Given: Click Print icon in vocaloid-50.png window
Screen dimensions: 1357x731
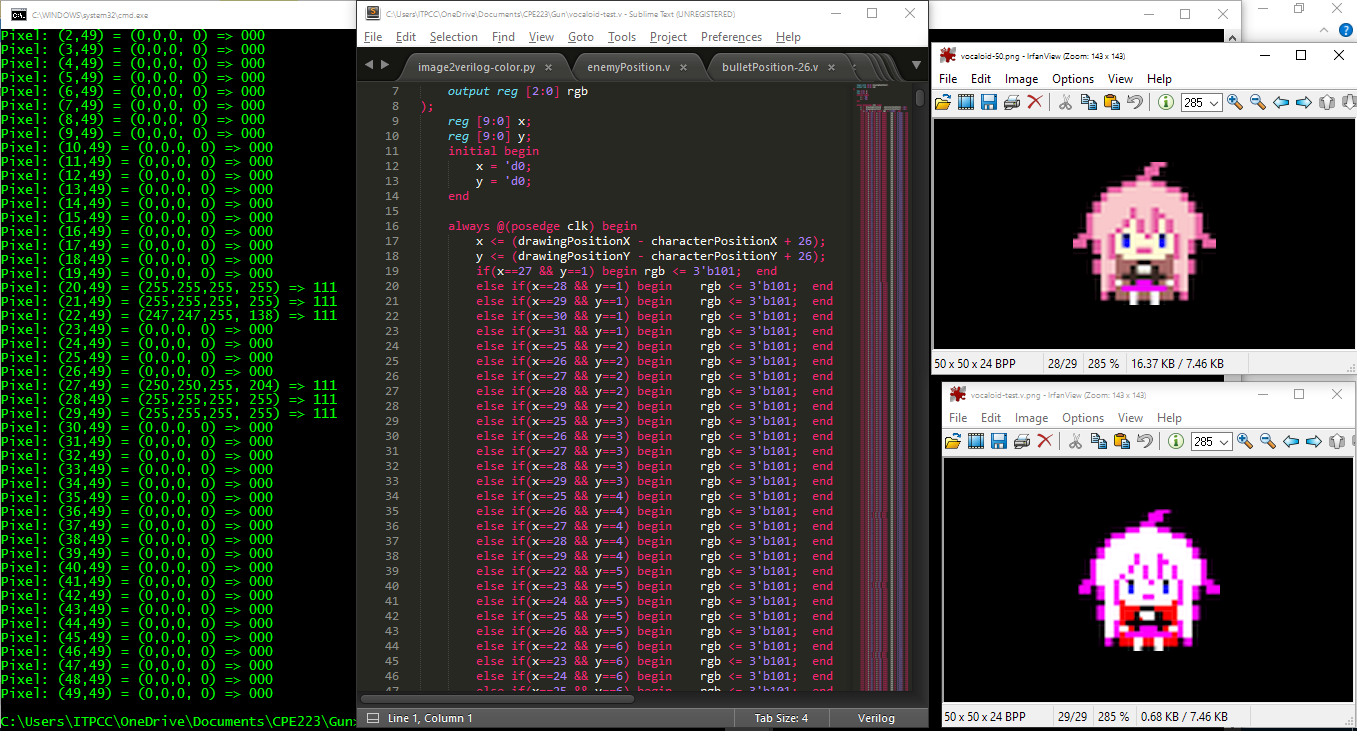Looking at the screenshot, I should 1012,102.
